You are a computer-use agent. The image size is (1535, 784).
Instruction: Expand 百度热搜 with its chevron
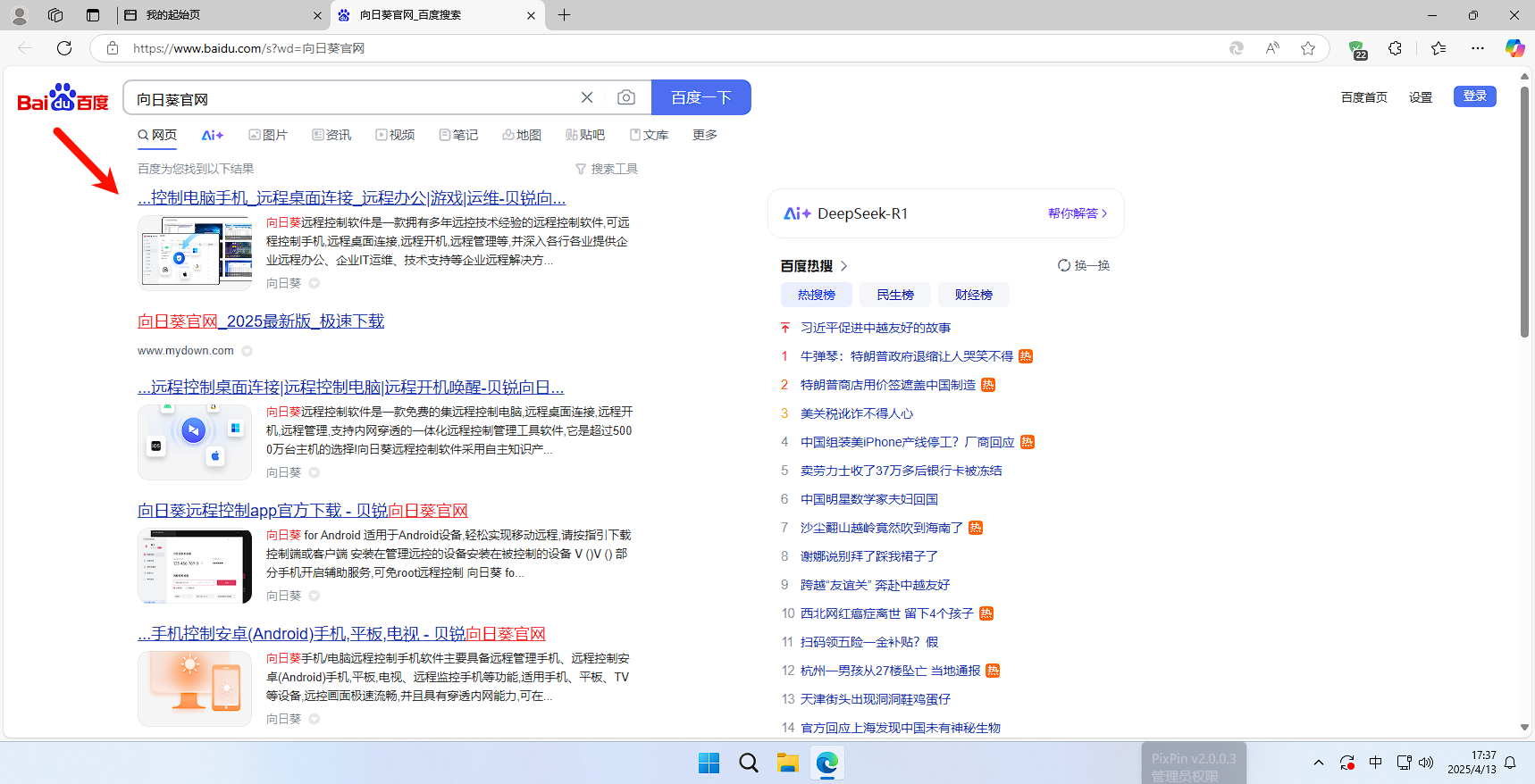844,266
